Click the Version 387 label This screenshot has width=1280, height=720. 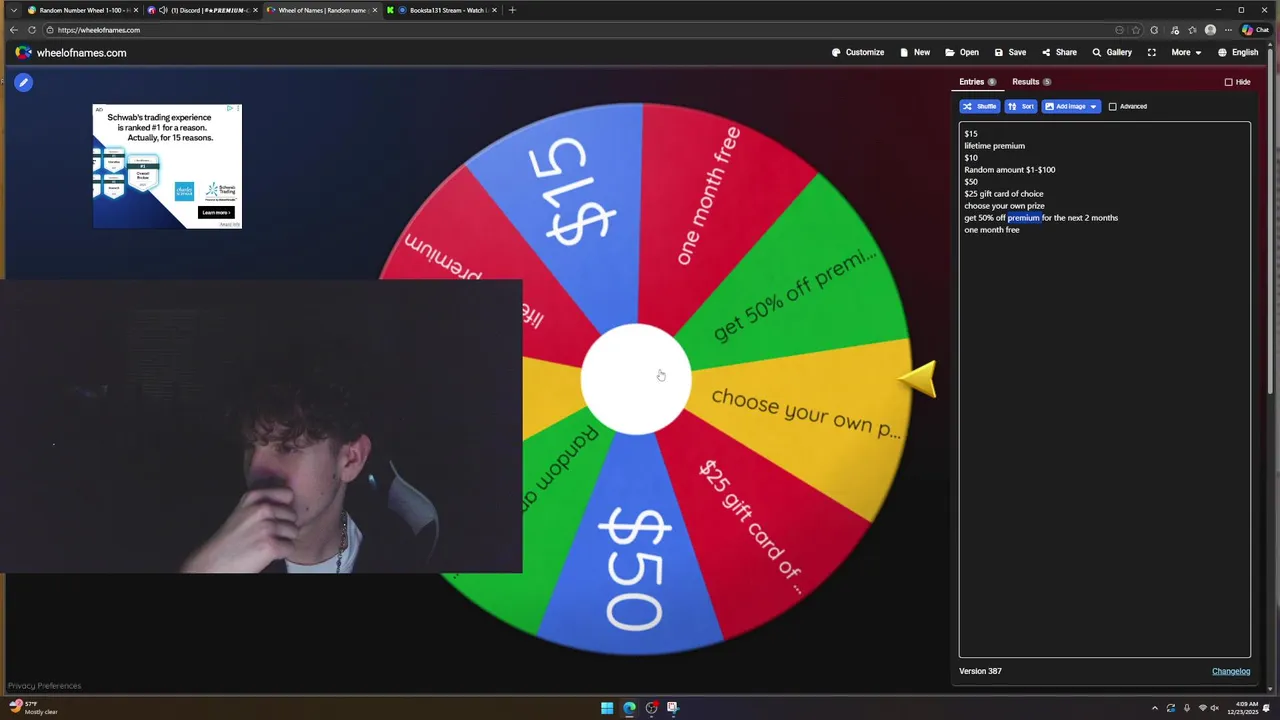[980, 671]
